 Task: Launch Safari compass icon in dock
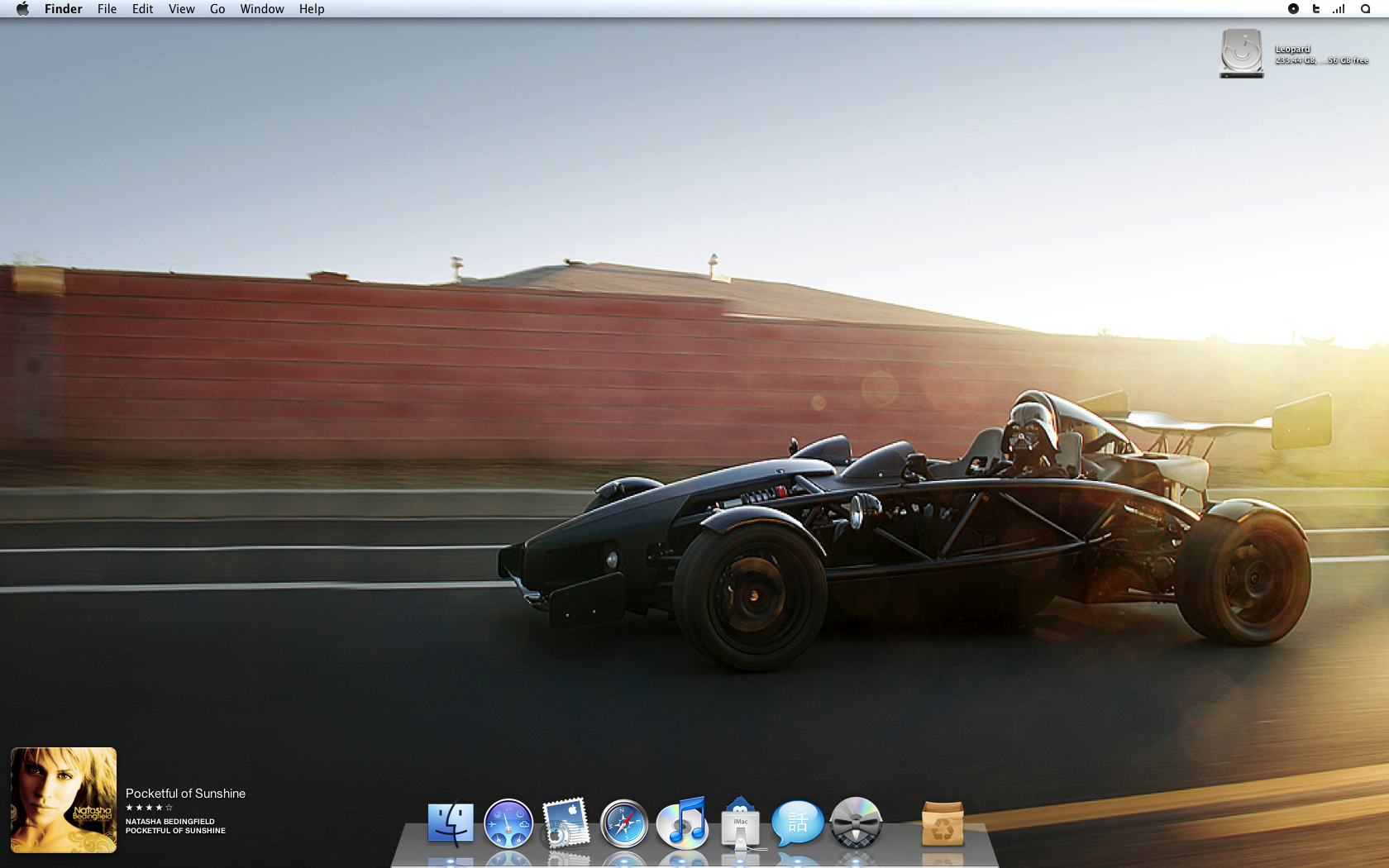(624, 824)
